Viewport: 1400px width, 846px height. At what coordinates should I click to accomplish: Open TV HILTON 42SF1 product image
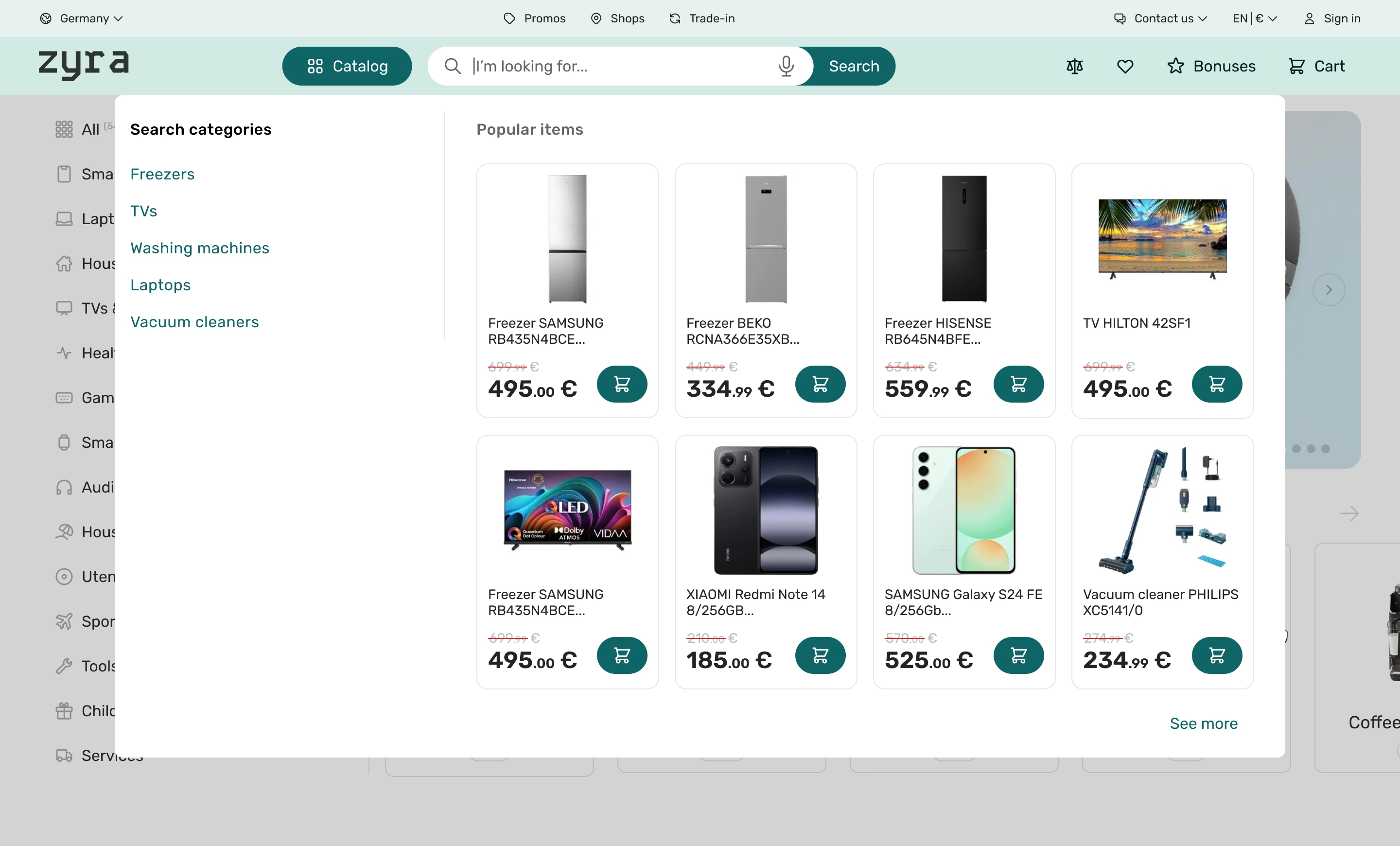[1162, 239]
